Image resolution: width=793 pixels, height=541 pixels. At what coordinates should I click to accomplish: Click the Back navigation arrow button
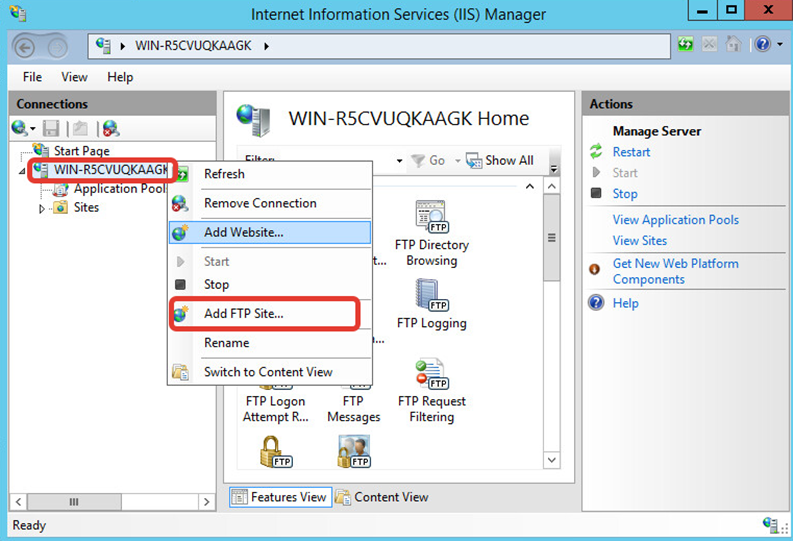tap(24, 48)
